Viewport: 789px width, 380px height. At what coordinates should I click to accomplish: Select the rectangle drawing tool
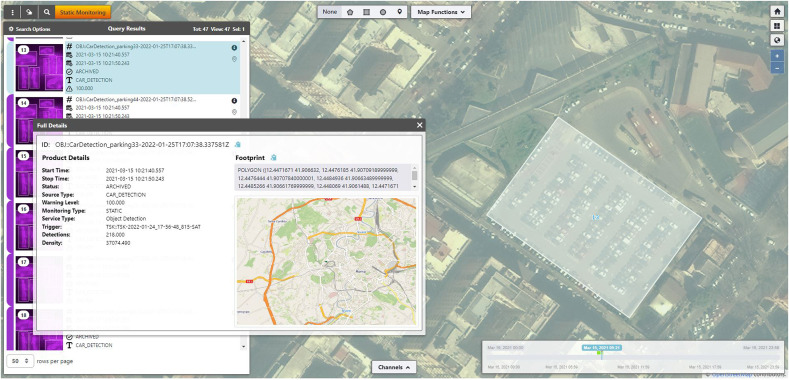tap(366, 12)
